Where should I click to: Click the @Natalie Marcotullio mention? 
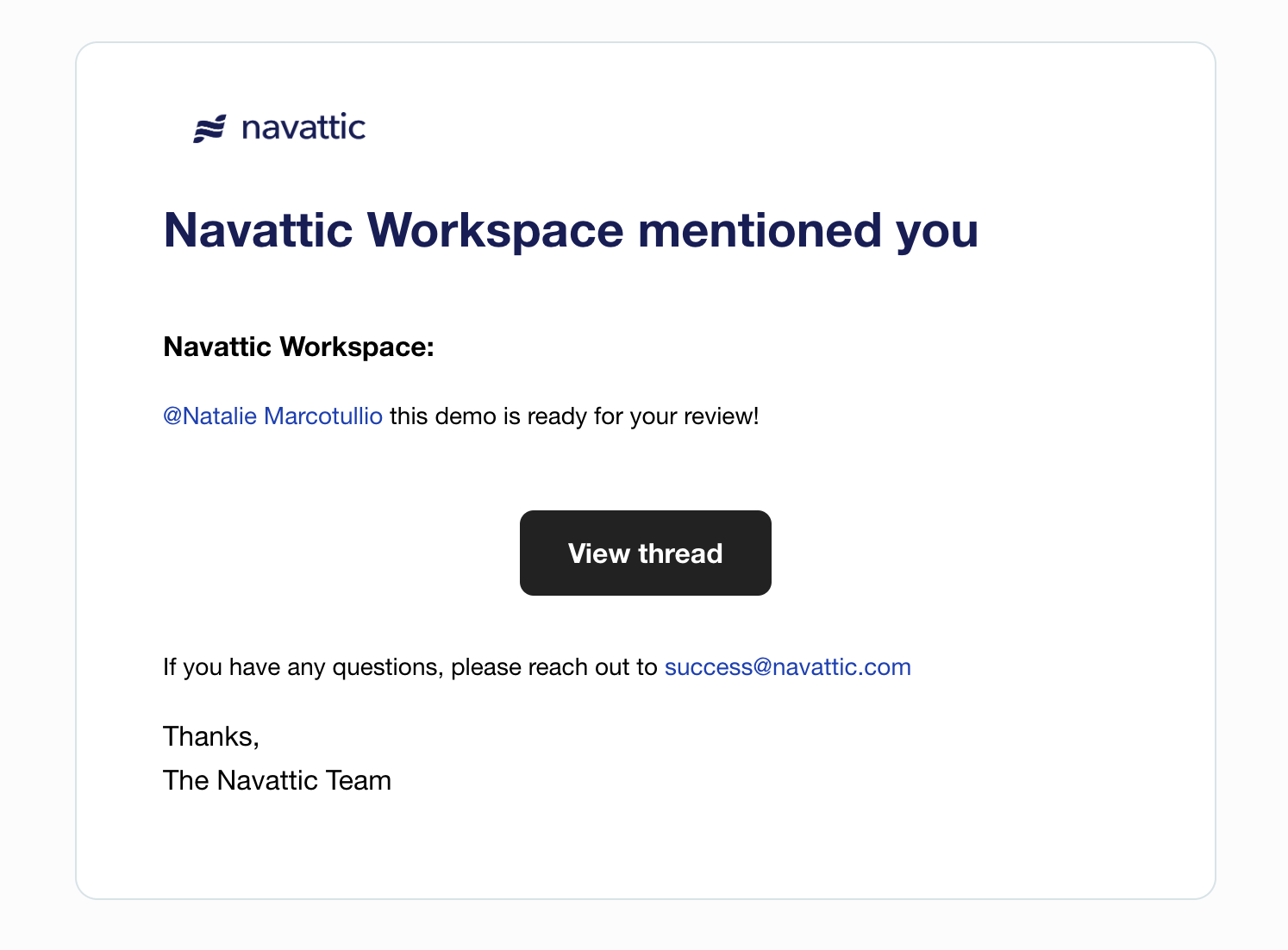click(272, 416)
